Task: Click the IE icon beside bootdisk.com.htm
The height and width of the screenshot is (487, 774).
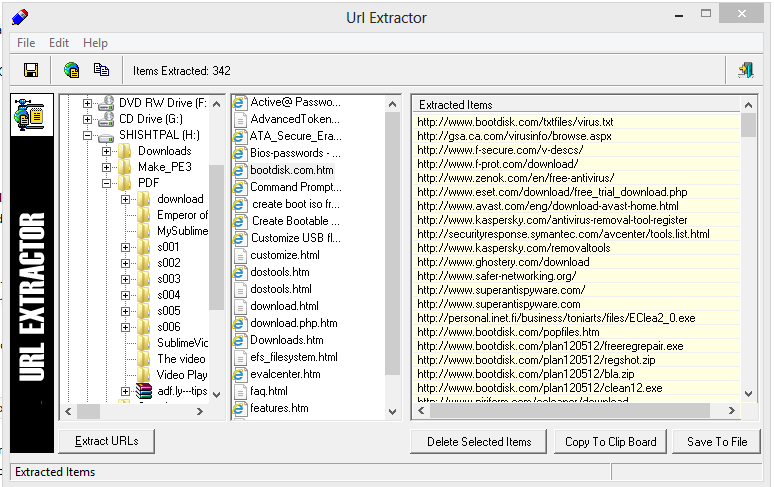Action: pos(239,171)
